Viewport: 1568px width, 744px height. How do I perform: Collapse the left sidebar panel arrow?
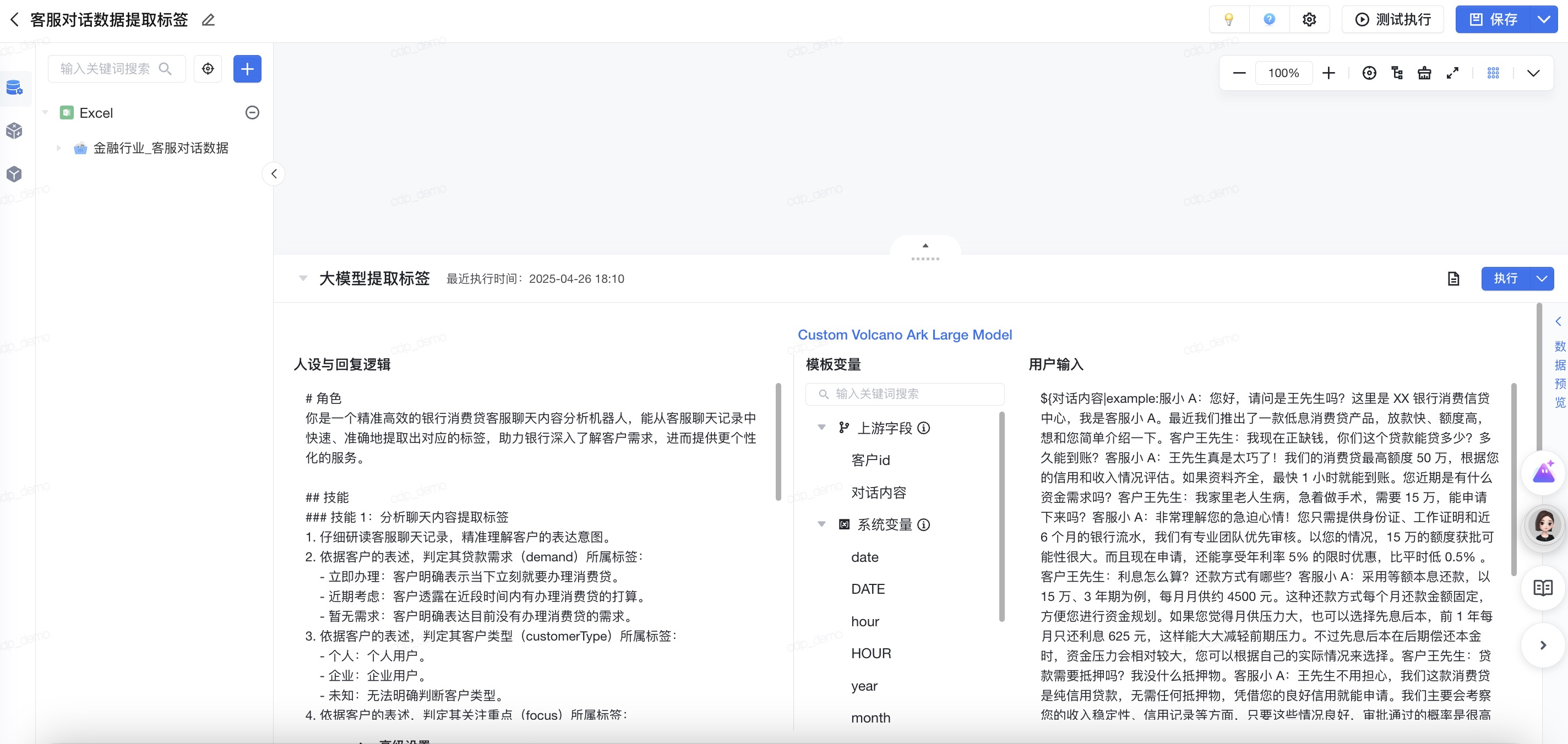274,174
